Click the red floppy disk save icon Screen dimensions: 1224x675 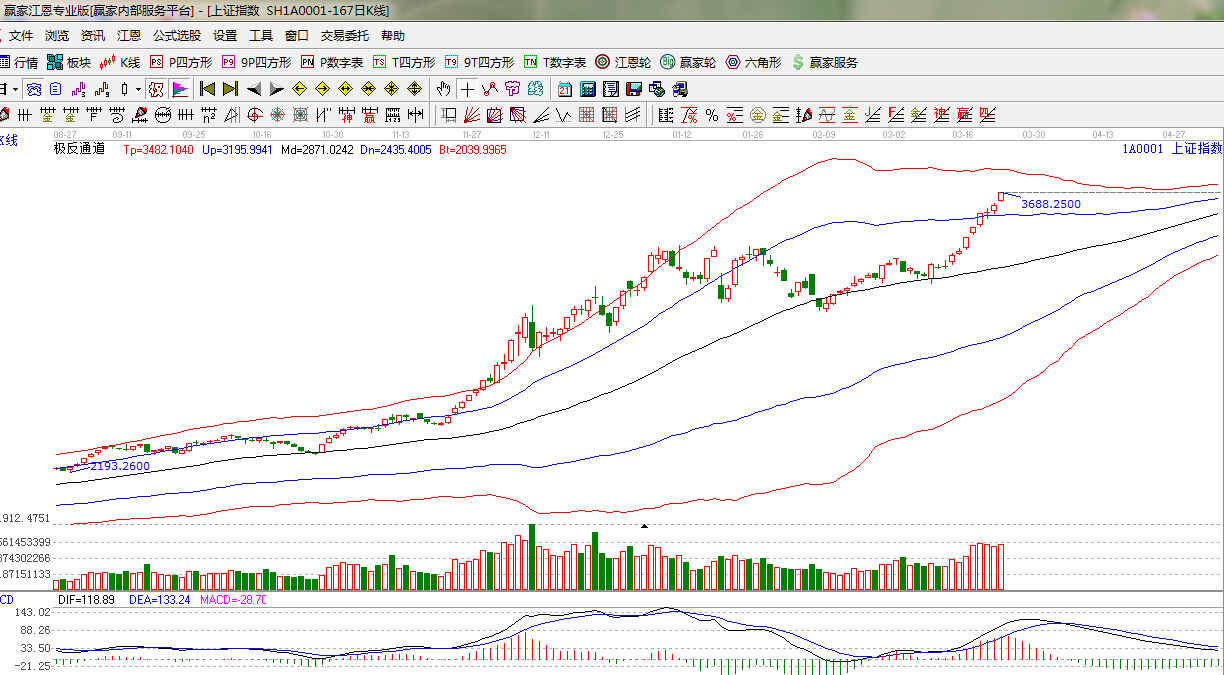pos(633,89)
